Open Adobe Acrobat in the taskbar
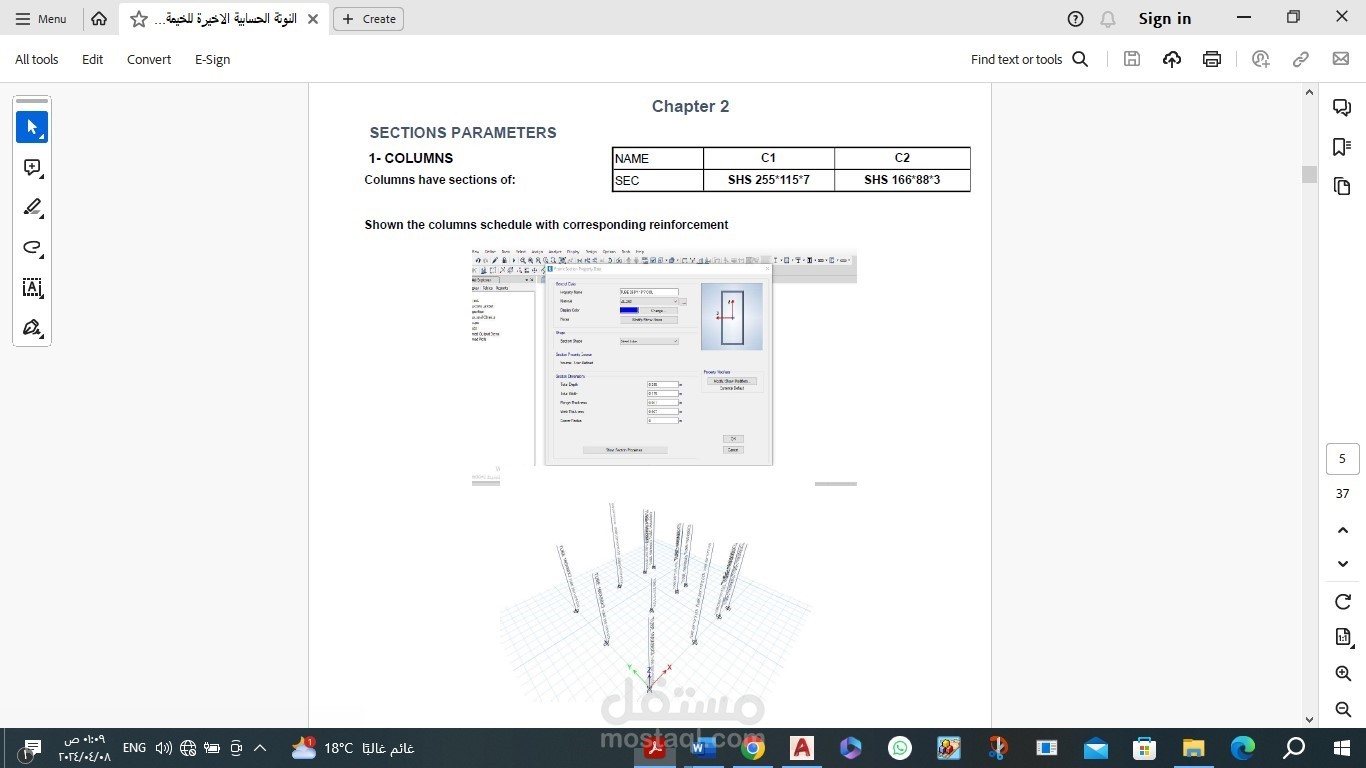Viewport: 1366px width, 768px height. tap(655, 748)
